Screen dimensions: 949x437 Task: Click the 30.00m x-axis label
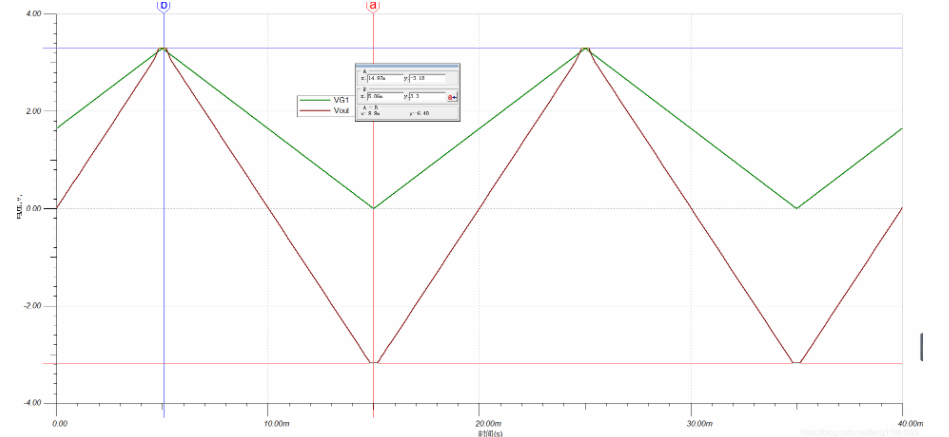click(700, 422)
